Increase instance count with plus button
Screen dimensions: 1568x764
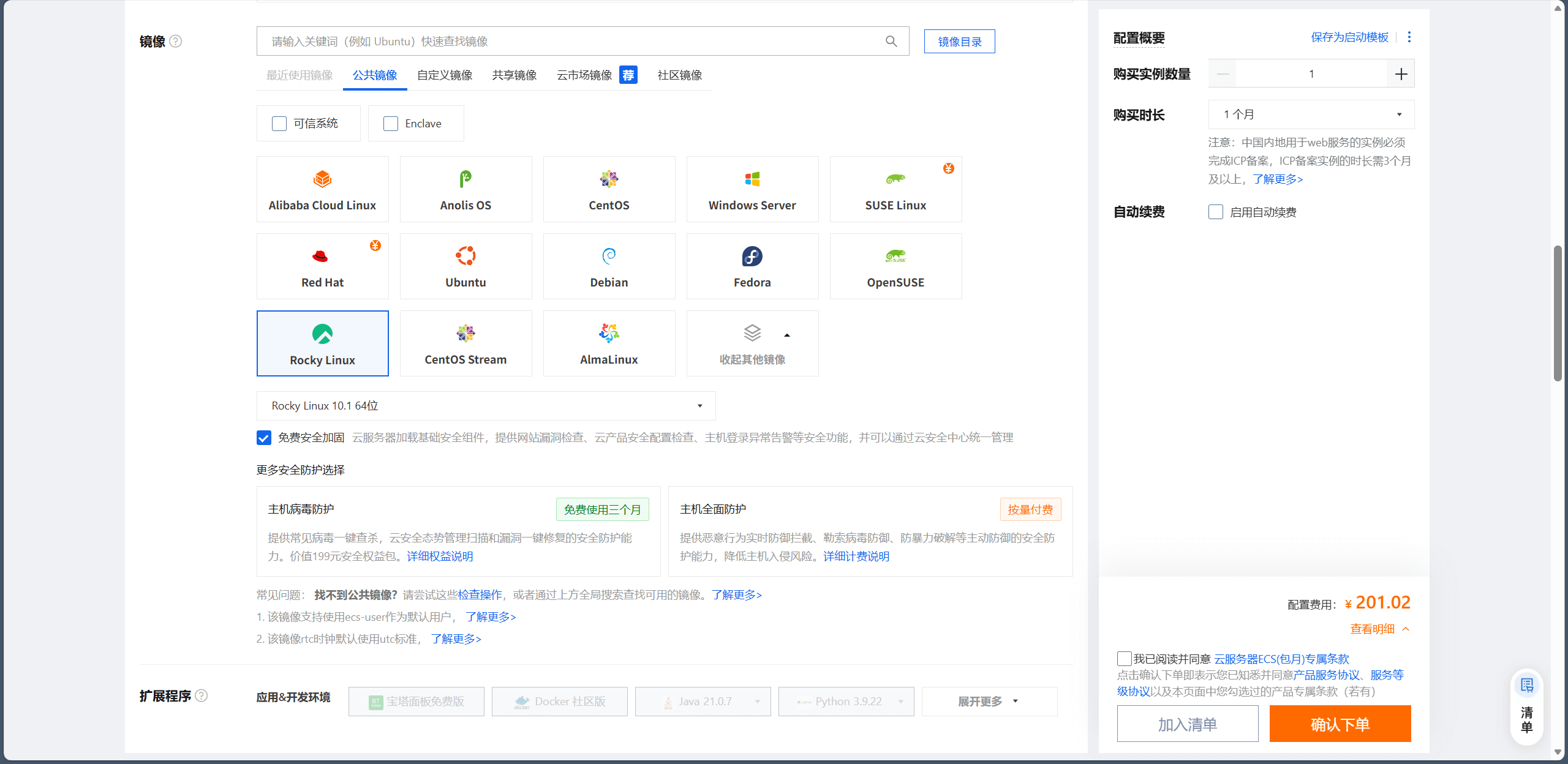[x=1401, y=74]
